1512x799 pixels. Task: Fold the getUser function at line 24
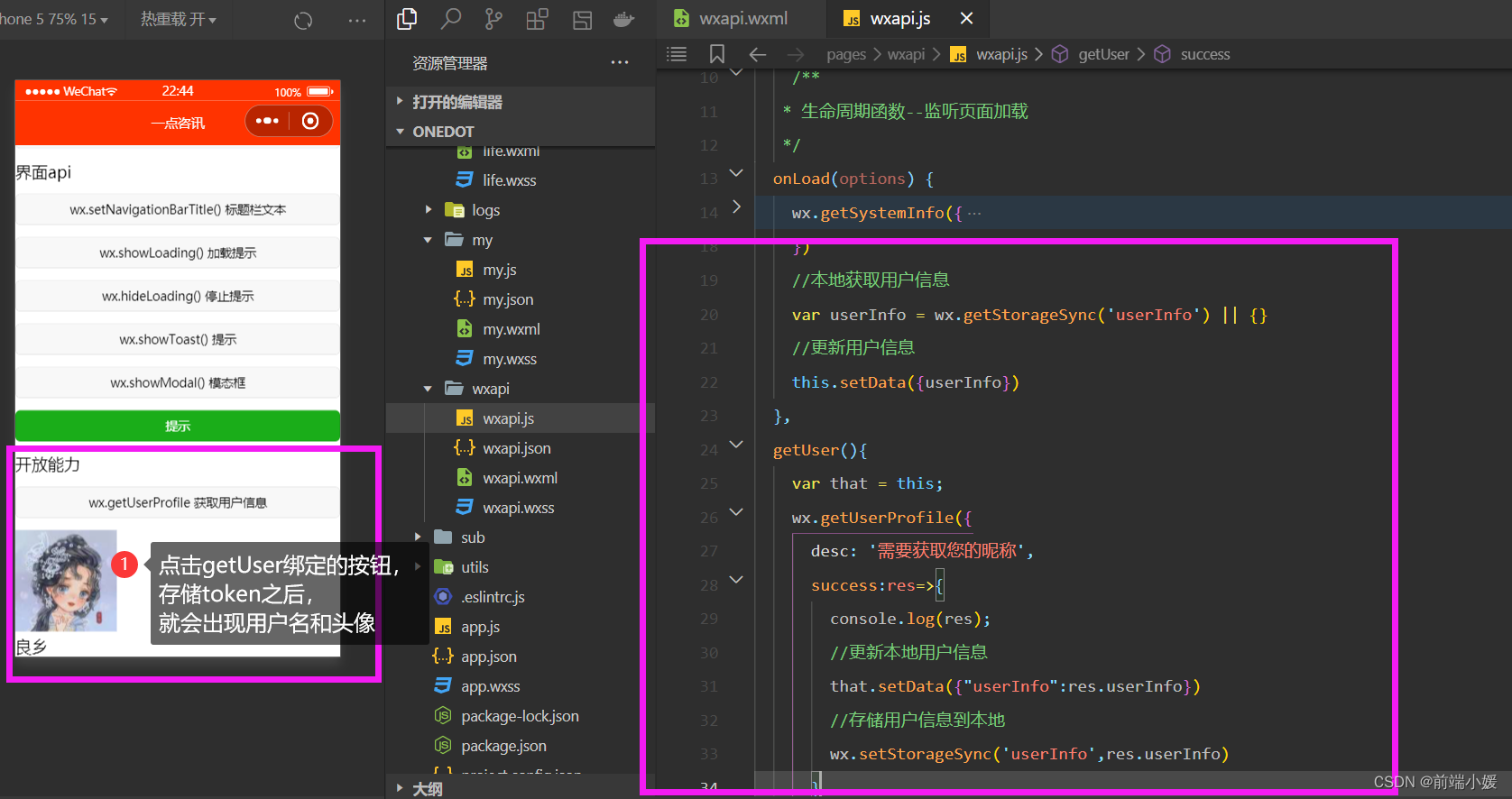pos(736,444)
